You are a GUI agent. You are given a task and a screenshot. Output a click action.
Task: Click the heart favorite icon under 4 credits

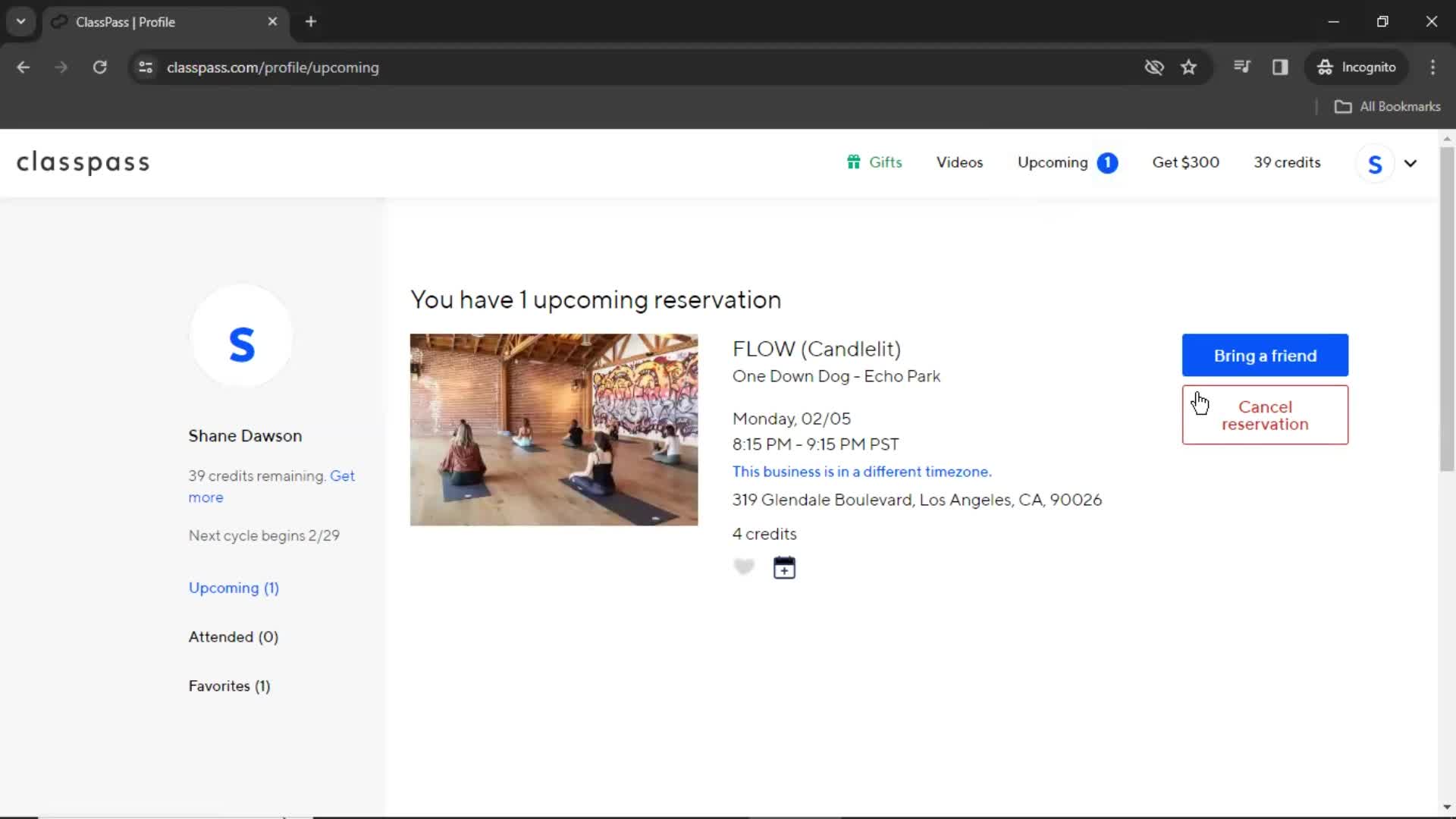pyautogui.click(x=744, y=567)
